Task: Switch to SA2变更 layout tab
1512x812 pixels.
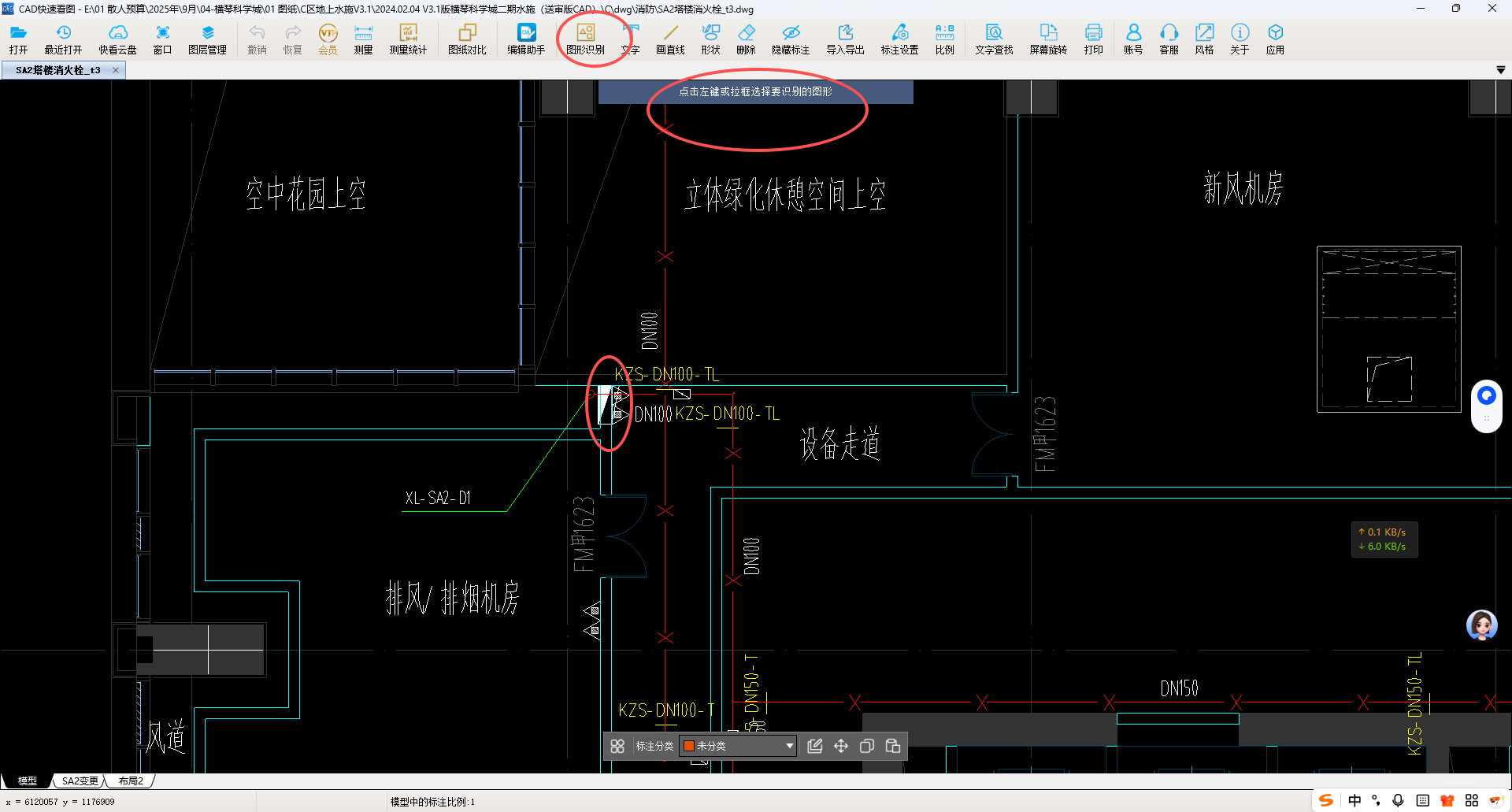Action: tap(80, 781)
